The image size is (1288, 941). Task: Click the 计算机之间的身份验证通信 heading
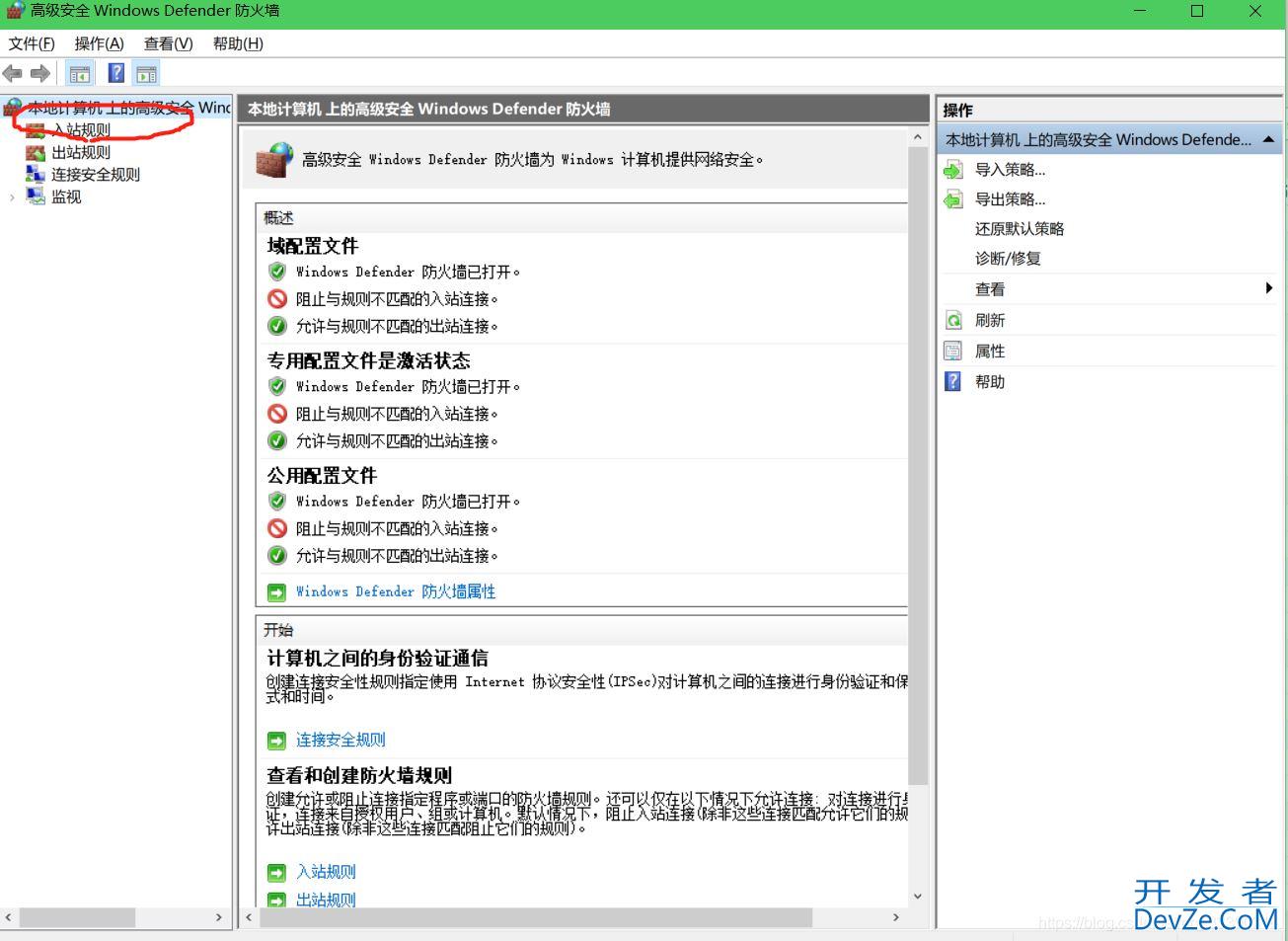pyautogui.click(x=377, y=658)
